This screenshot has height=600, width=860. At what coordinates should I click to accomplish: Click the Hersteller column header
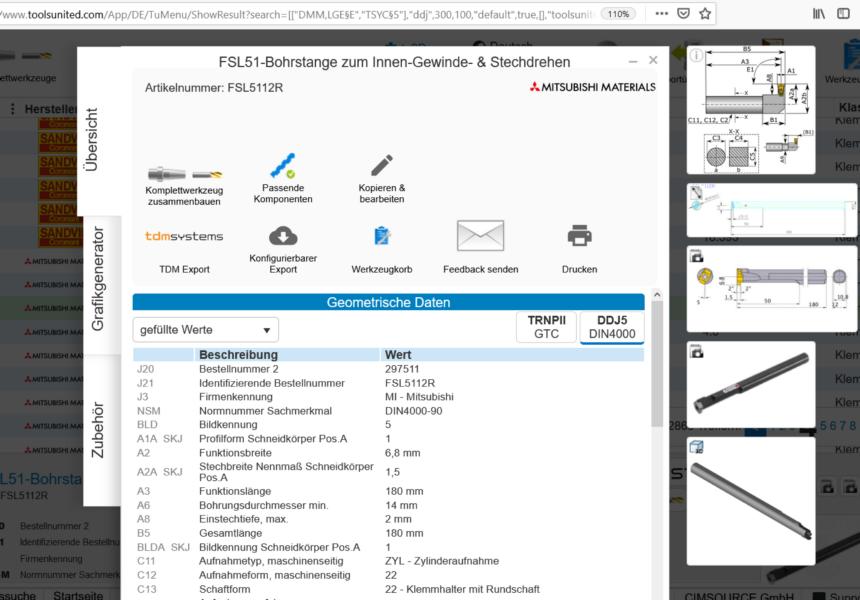coord(50,109)
